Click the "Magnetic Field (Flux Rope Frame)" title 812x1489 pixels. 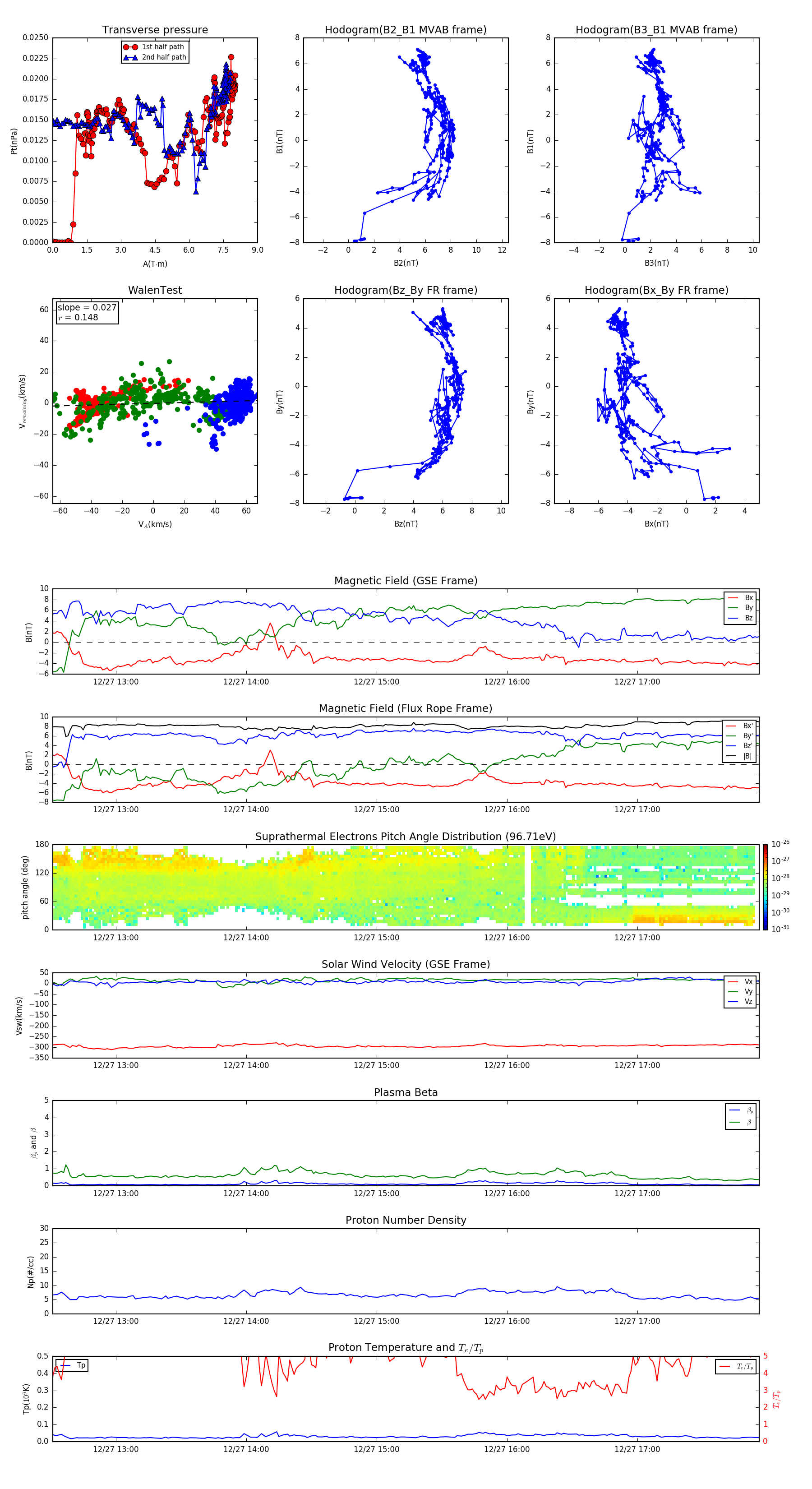(x=406, y=709)
